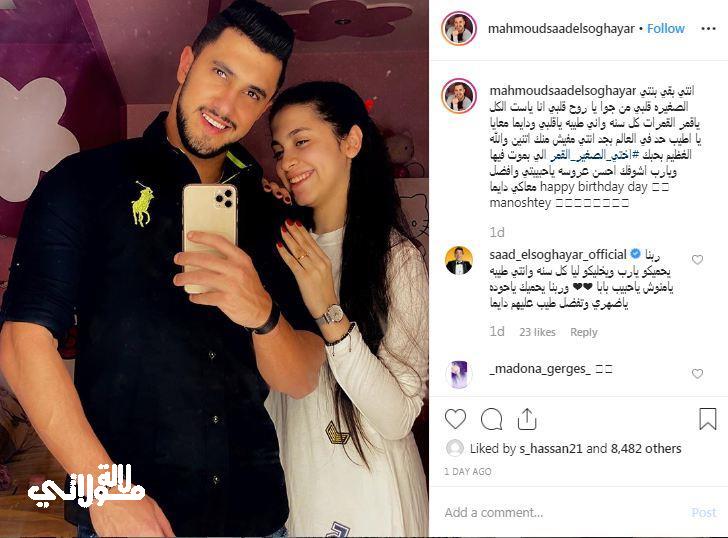Click the Add a comment field
The height and width of the screenshot is (538, 728).
click(564, 512)
